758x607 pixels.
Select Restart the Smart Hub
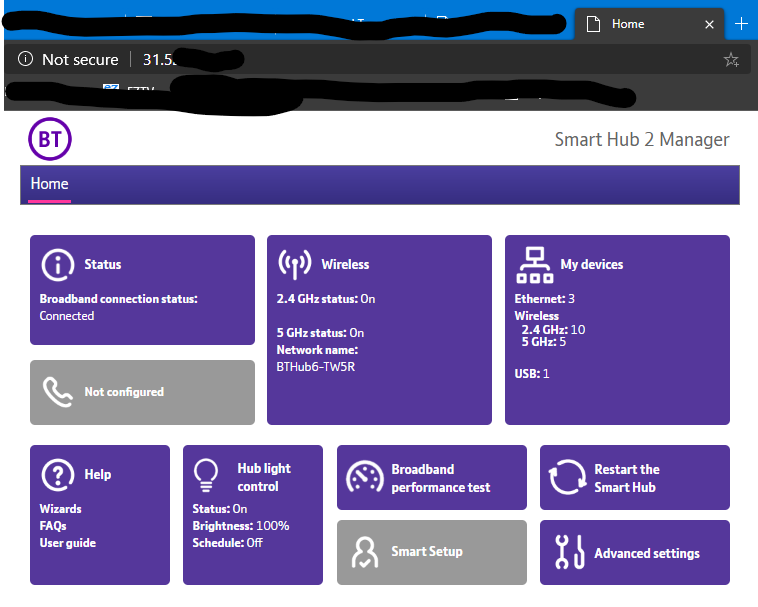coord(627,478)
